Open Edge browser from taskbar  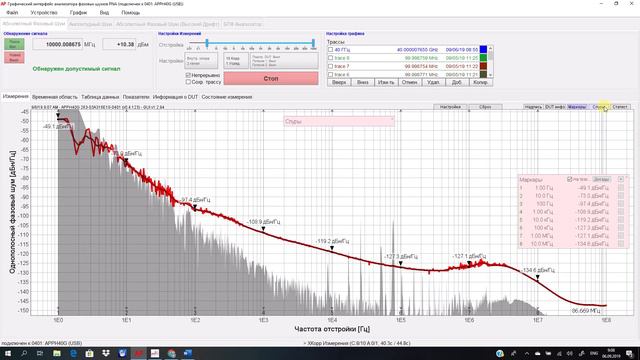click(x=73, y=353)
